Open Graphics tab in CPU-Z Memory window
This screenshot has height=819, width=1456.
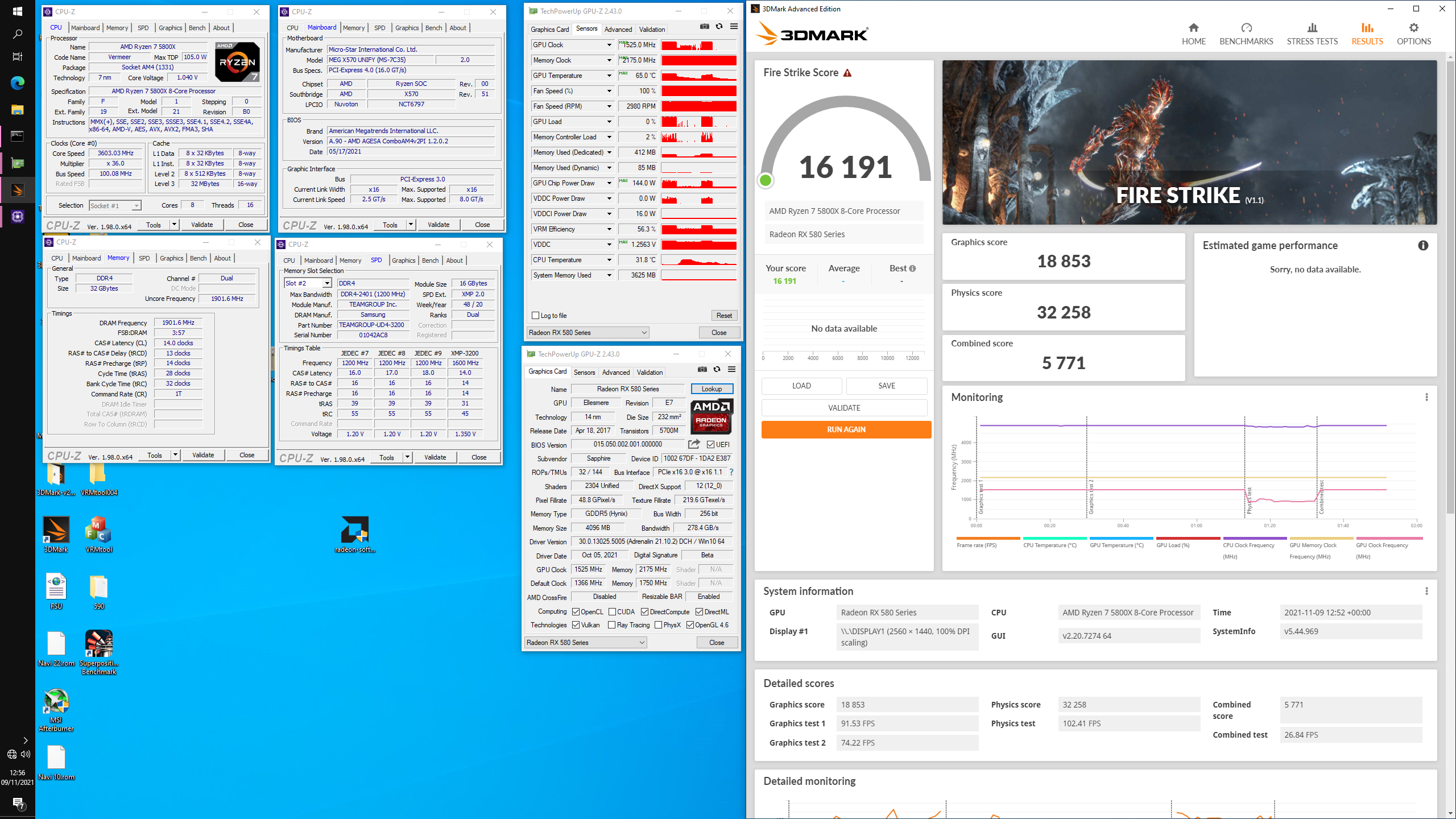pyautogui.click(x=171, y=258)
